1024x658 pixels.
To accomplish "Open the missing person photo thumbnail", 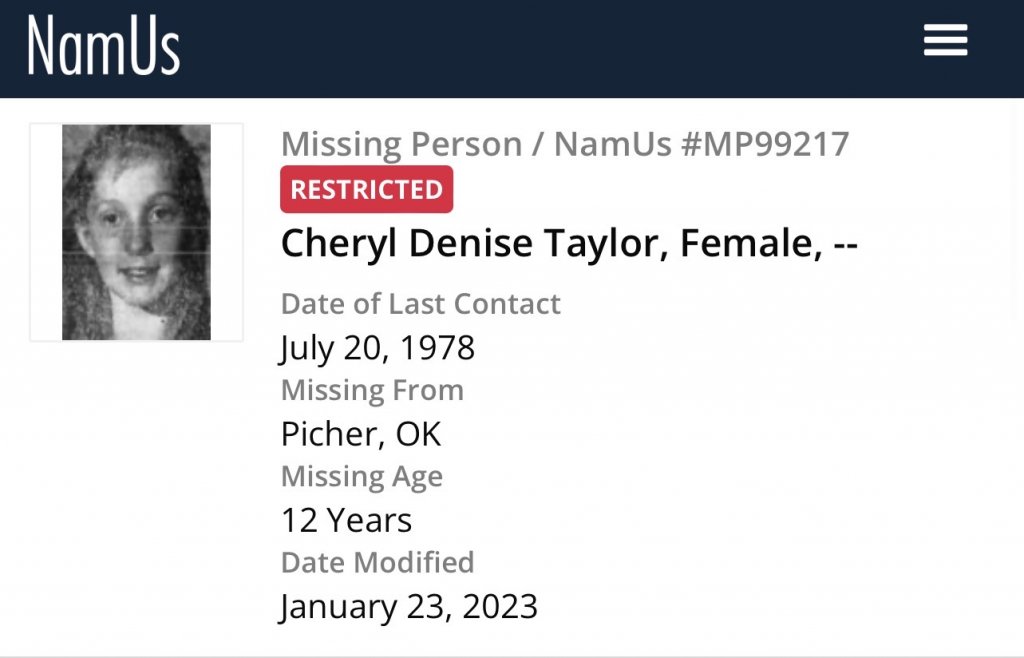I will (x=136, y=232).
